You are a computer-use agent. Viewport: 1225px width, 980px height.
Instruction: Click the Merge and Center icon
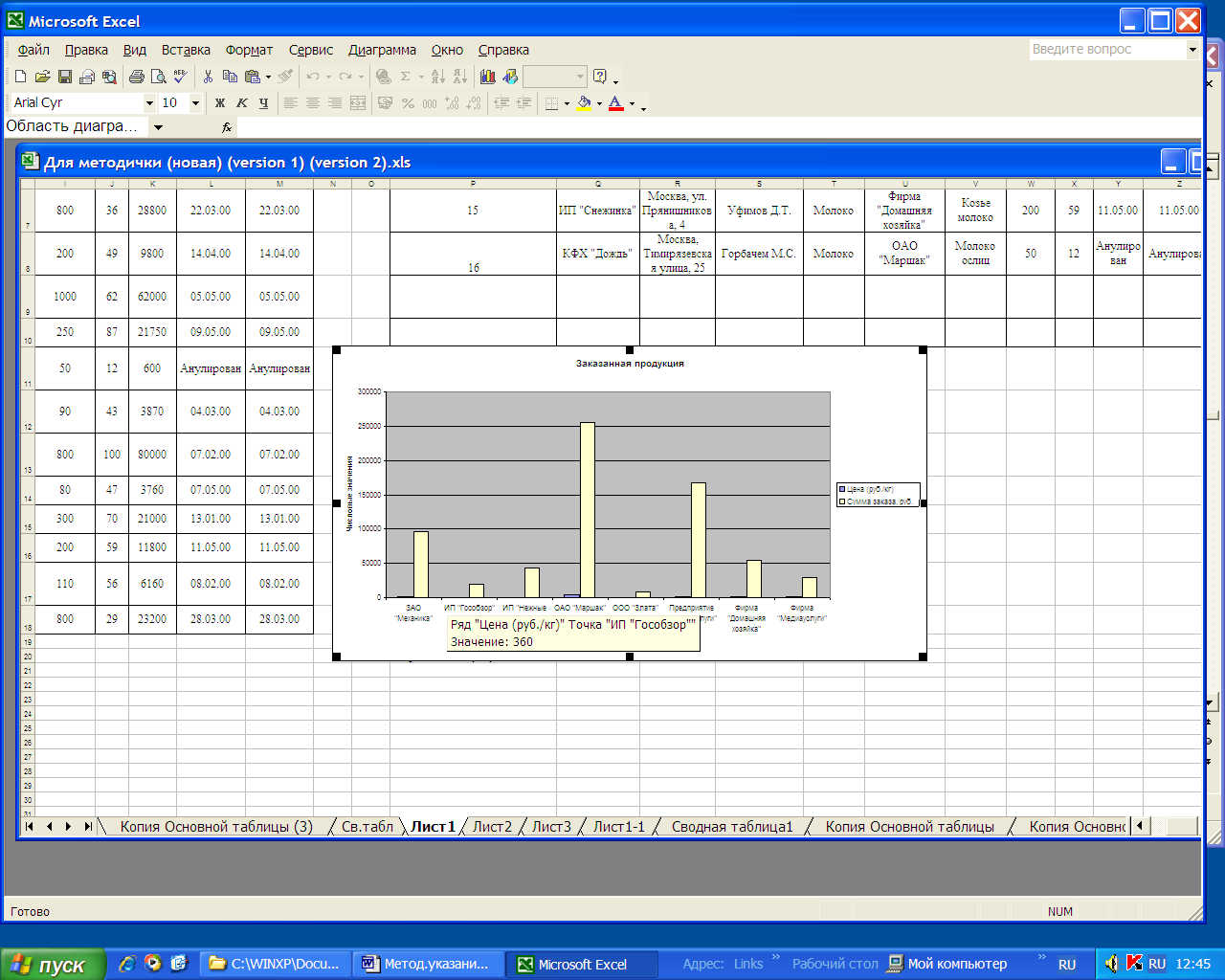358,102
